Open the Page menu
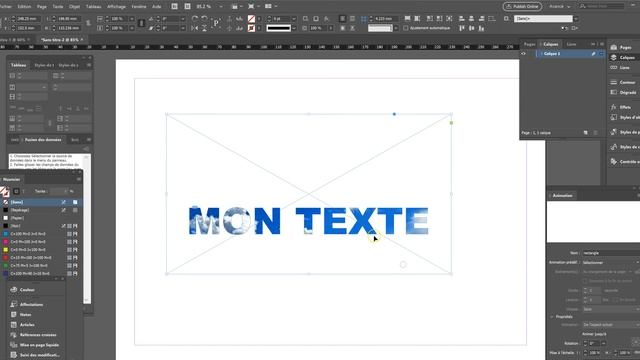 42,7
